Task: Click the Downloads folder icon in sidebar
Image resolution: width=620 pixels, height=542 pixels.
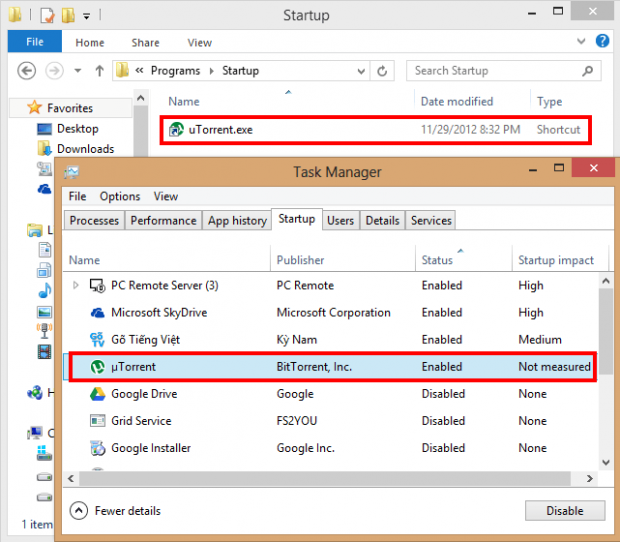Action: pos(44,149)
